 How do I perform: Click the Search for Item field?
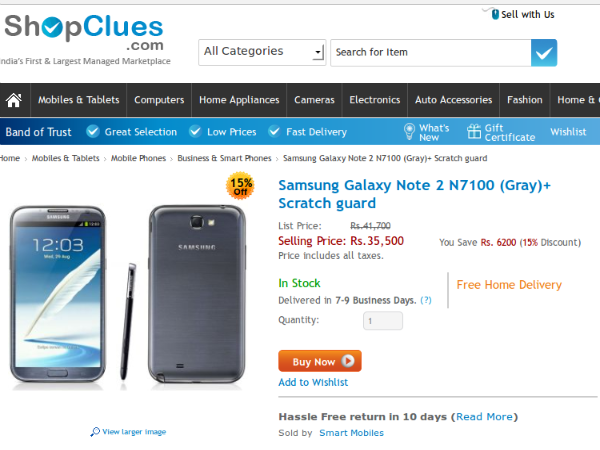pos(430,52)
